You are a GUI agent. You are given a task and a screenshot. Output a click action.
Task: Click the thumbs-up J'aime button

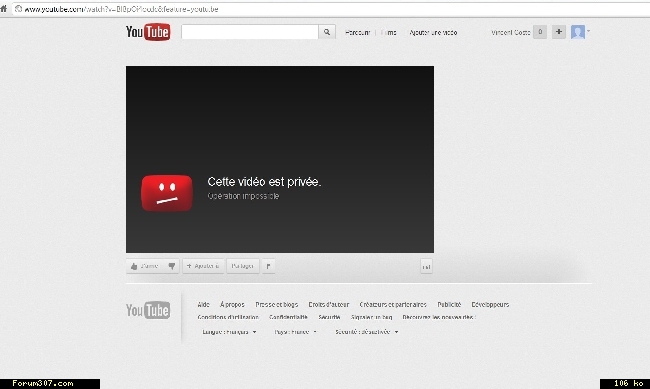point(146,266)
